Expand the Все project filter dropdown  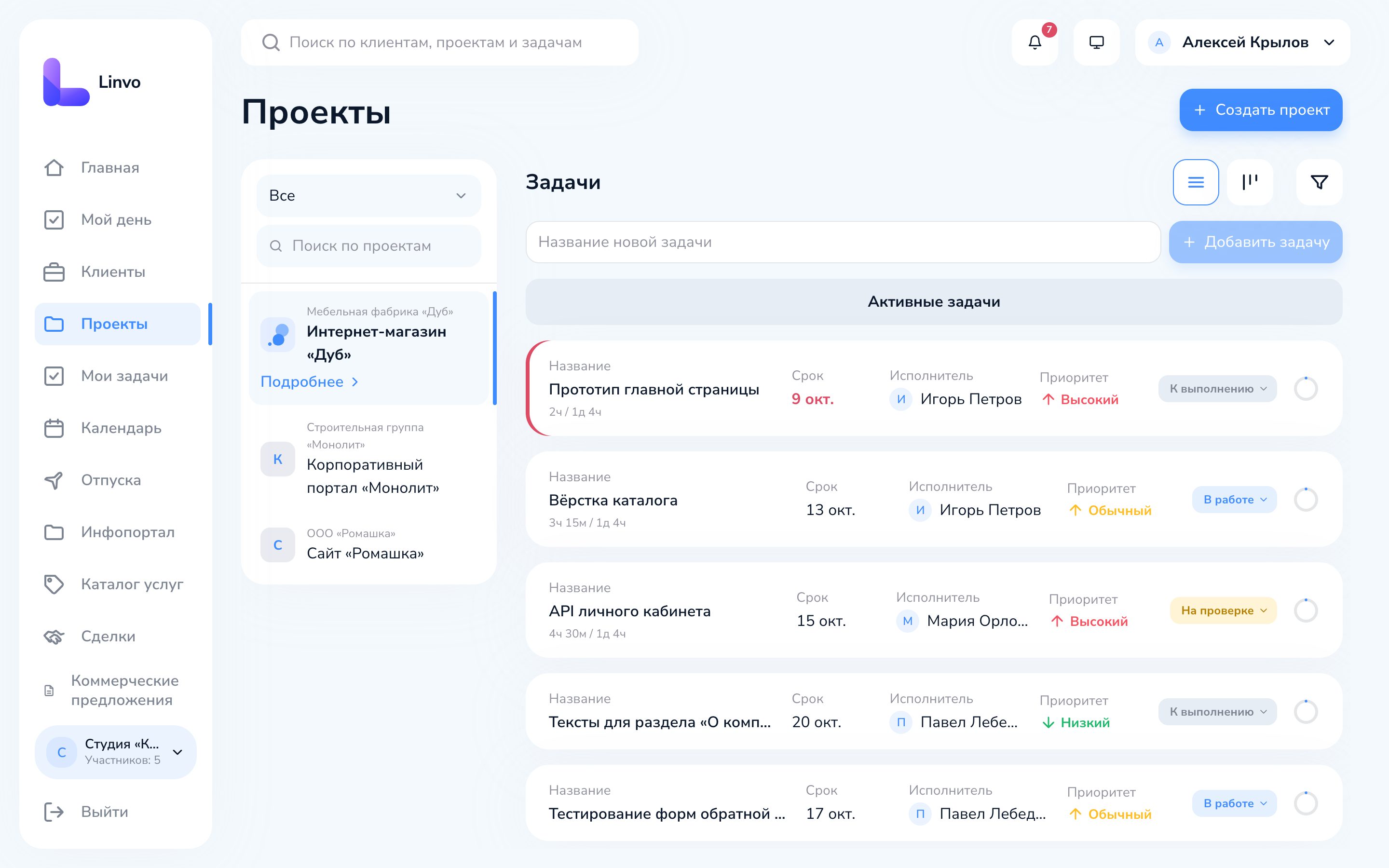(x=368, y=196)
